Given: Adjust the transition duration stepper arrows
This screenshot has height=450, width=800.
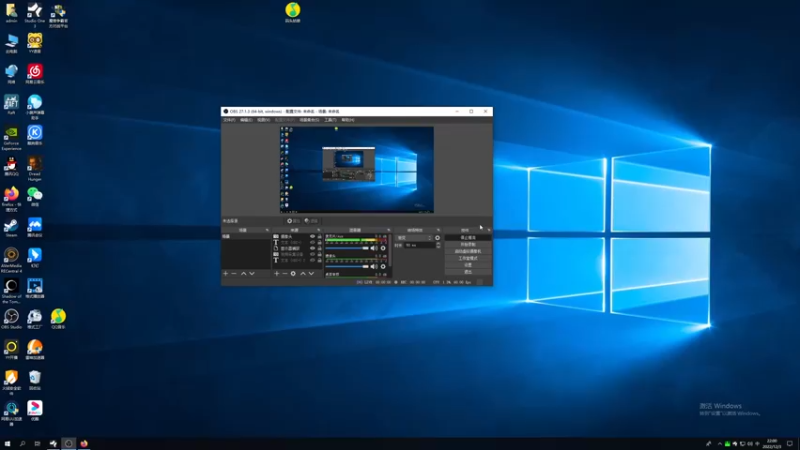Looking at the screenshot, I should (x=438, y=245).
